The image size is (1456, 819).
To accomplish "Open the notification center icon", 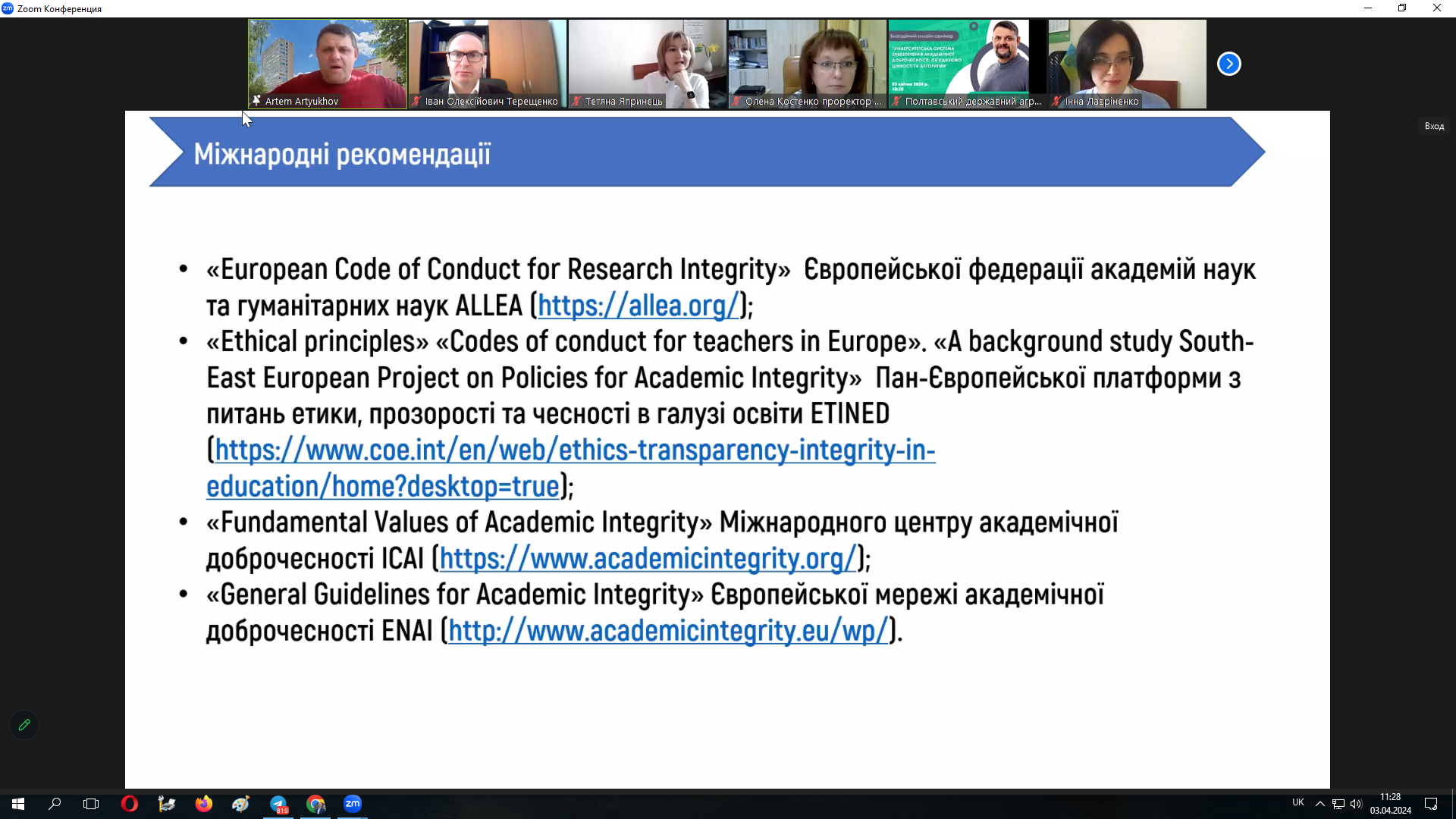I will tap(1431, 804).
